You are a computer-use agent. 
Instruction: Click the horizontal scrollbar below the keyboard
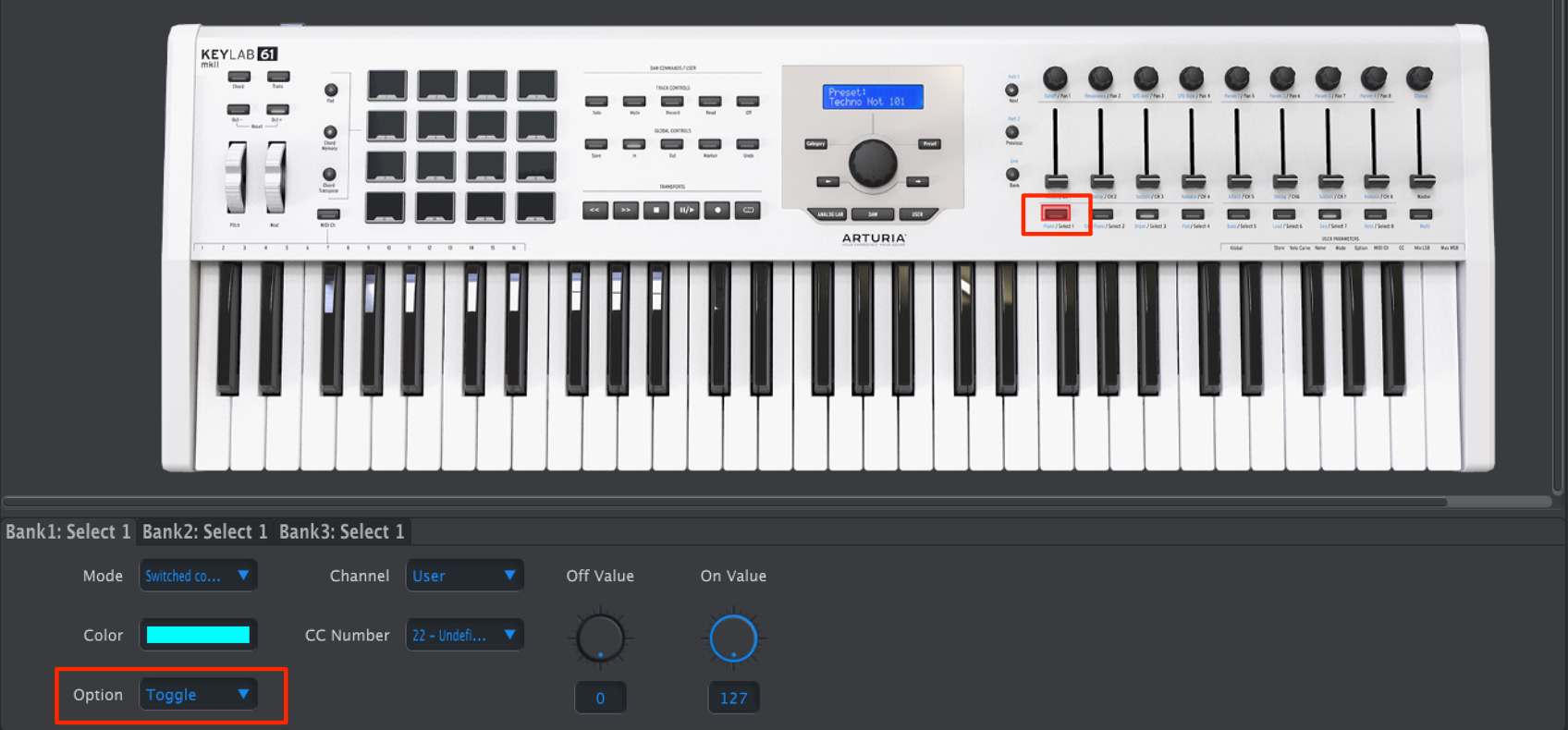pyautogui.click(x=725, y=502)
